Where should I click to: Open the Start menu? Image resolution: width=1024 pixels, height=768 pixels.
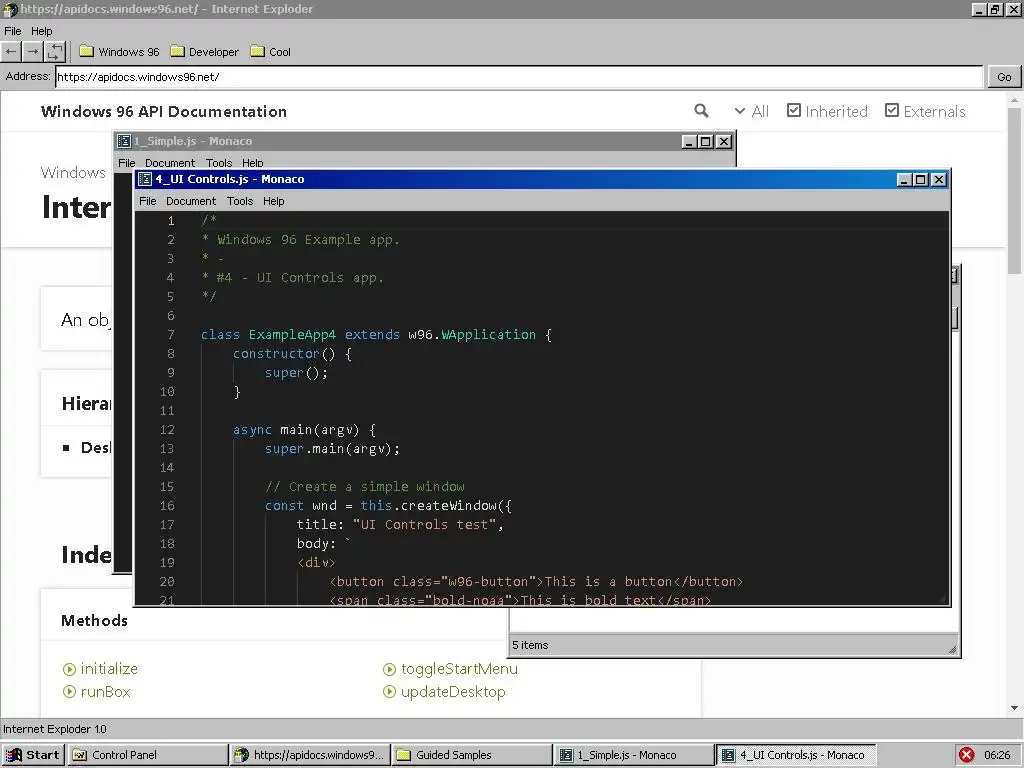[33, 755]
